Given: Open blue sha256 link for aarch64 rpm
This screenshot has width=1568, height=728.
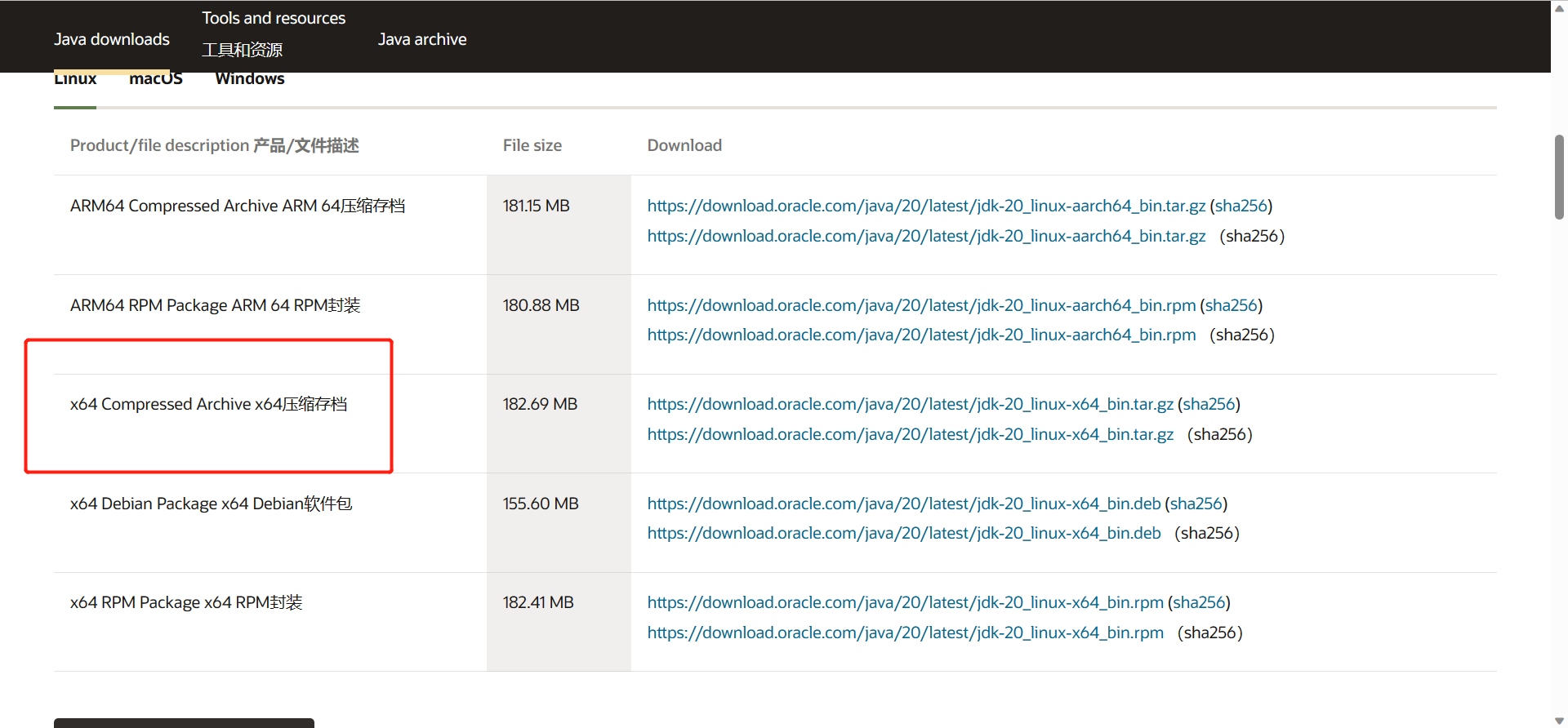Looking at the screenshot, I should coord(1231,305).
